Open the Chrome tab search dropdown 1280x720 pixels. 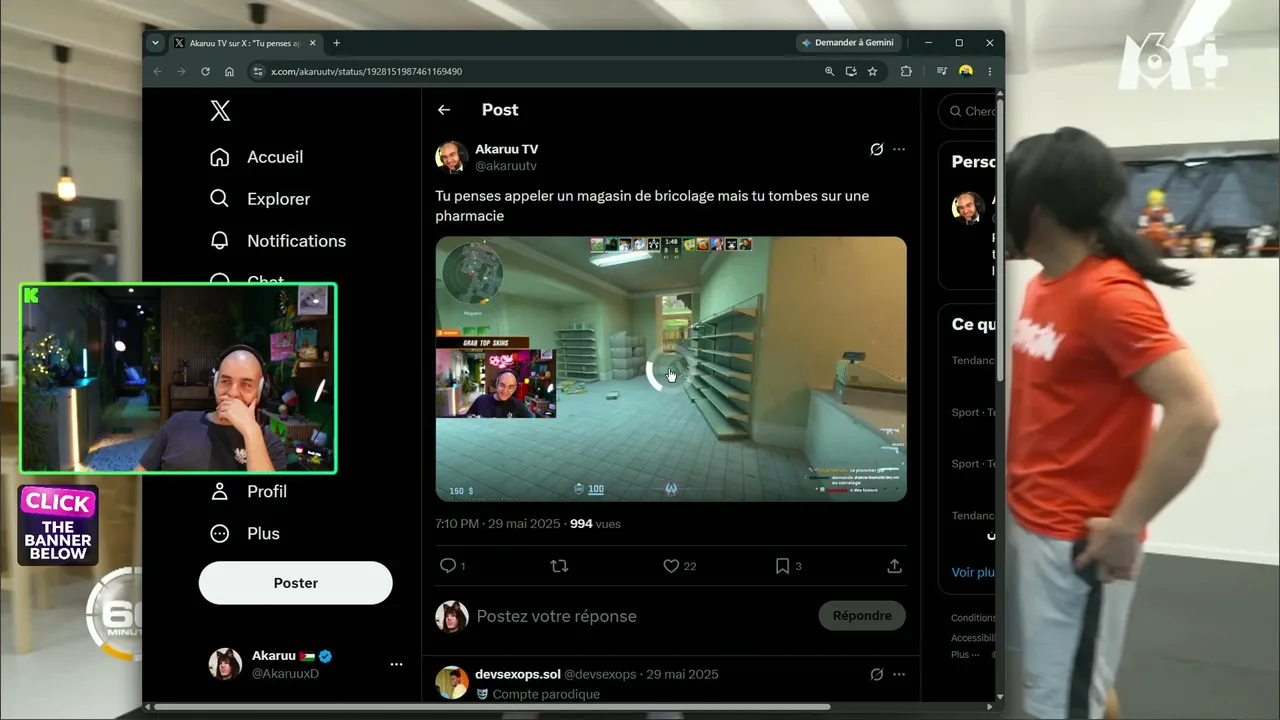[x=155, y=43]
